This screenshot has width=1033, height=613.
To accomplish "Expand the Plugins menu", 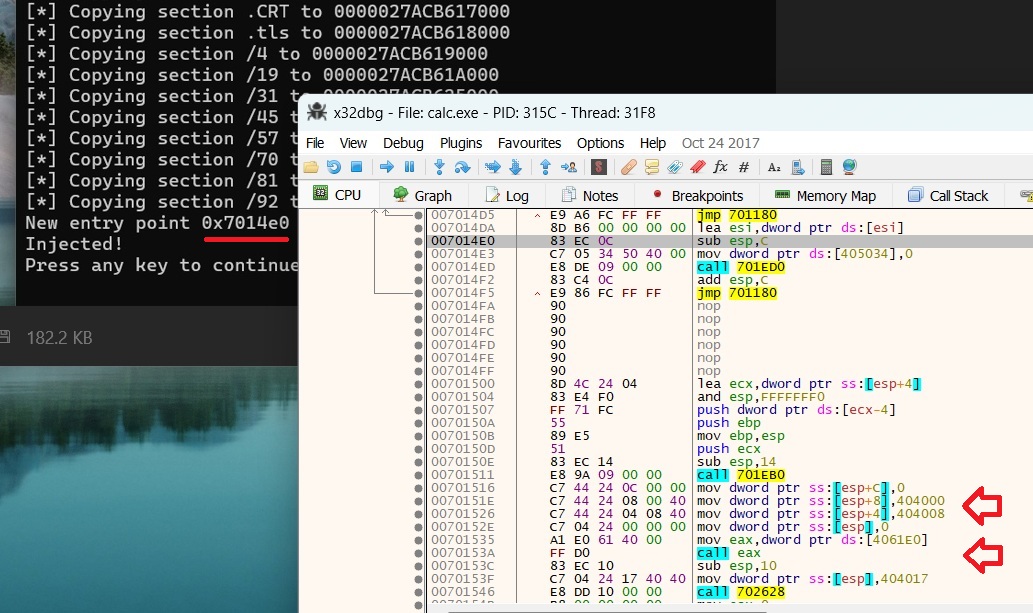I will pos(461,143).
